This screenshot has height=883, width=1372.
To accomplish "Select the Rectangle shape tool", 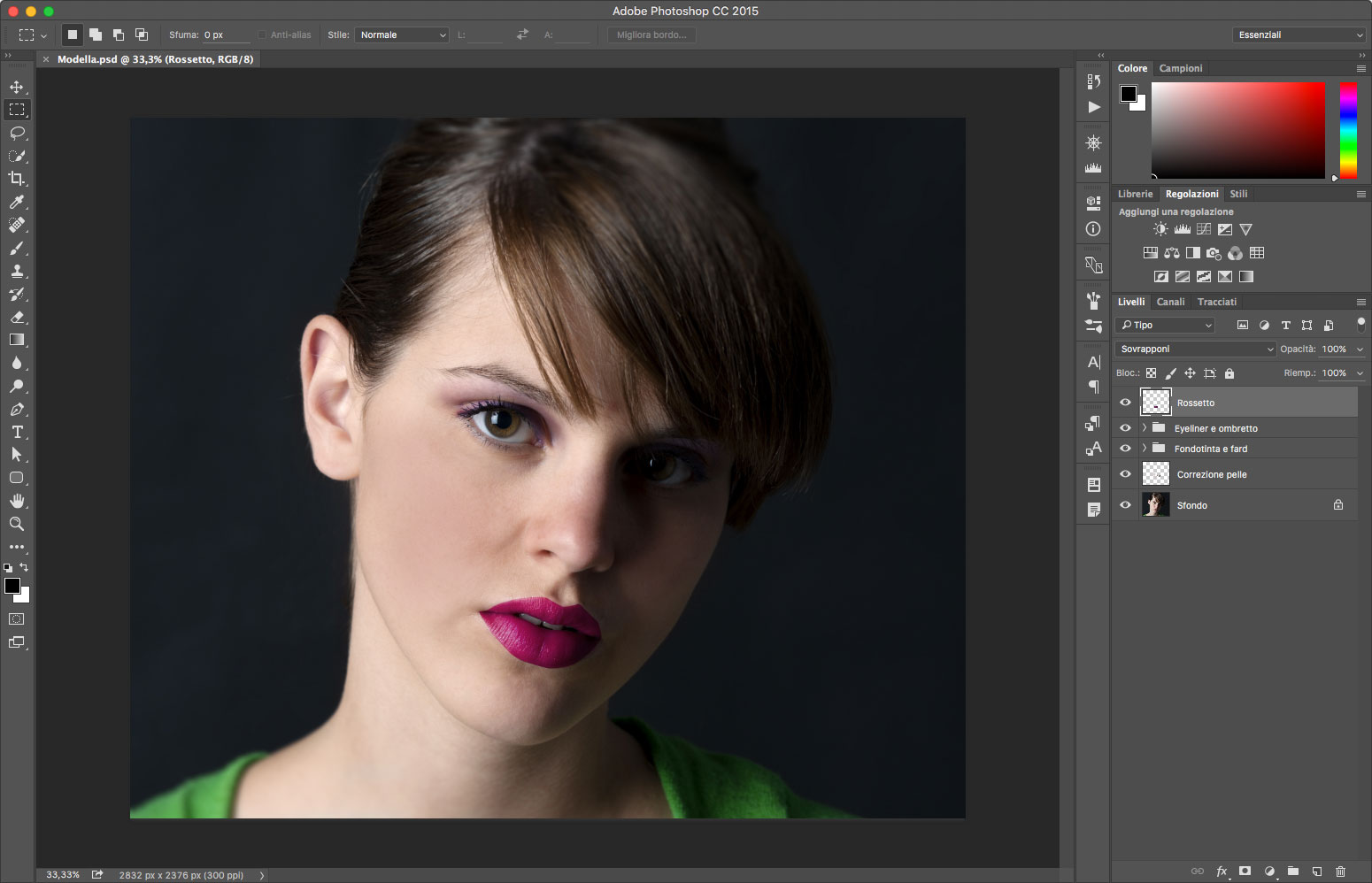I will coord(17,478).
